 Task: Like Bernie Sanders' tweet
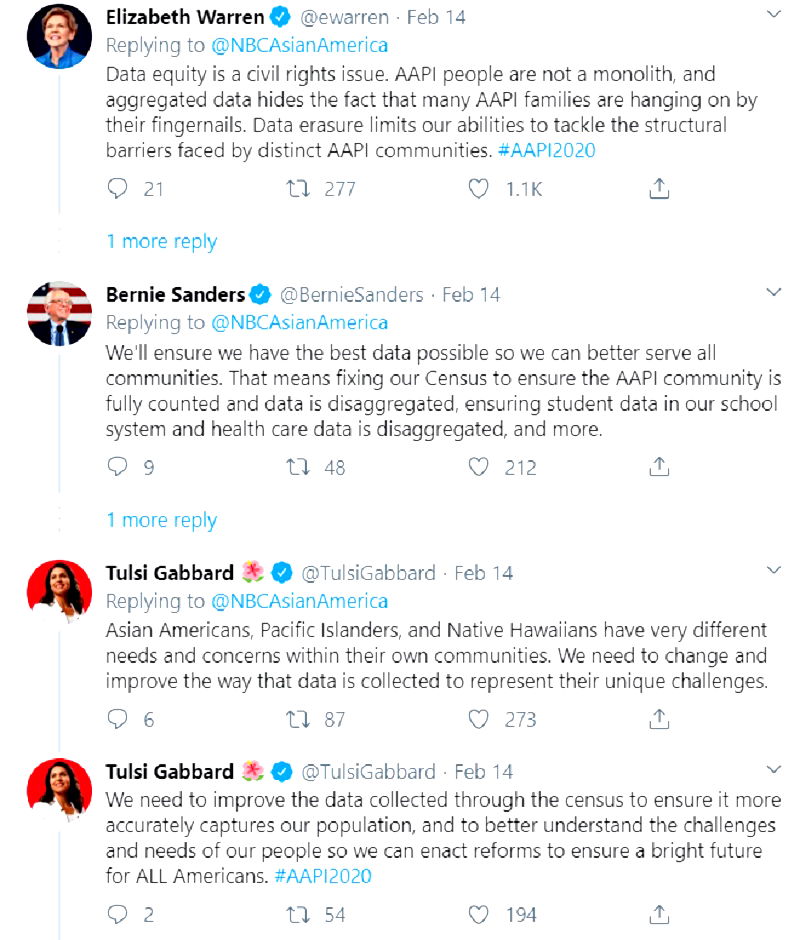coord(479,466)
